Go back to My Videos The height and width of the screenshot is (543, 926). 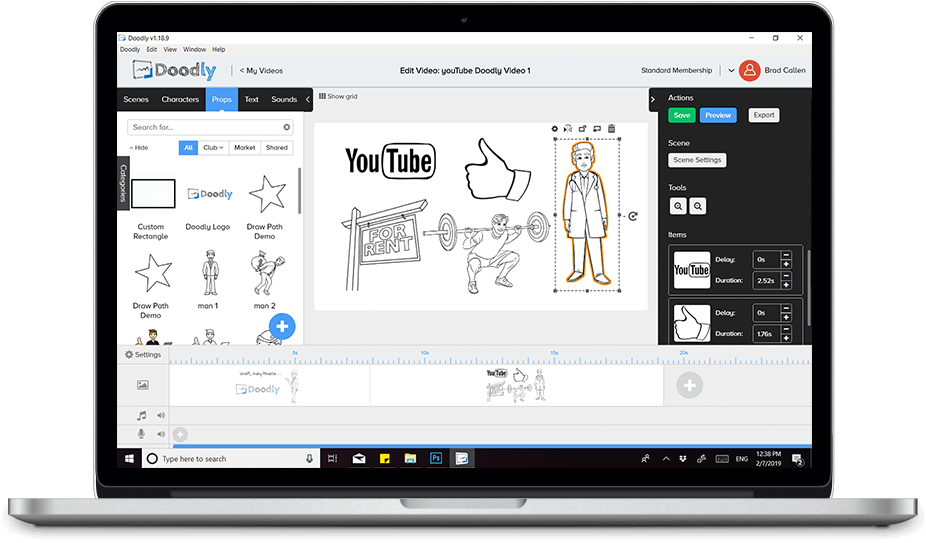pos(261,70)
